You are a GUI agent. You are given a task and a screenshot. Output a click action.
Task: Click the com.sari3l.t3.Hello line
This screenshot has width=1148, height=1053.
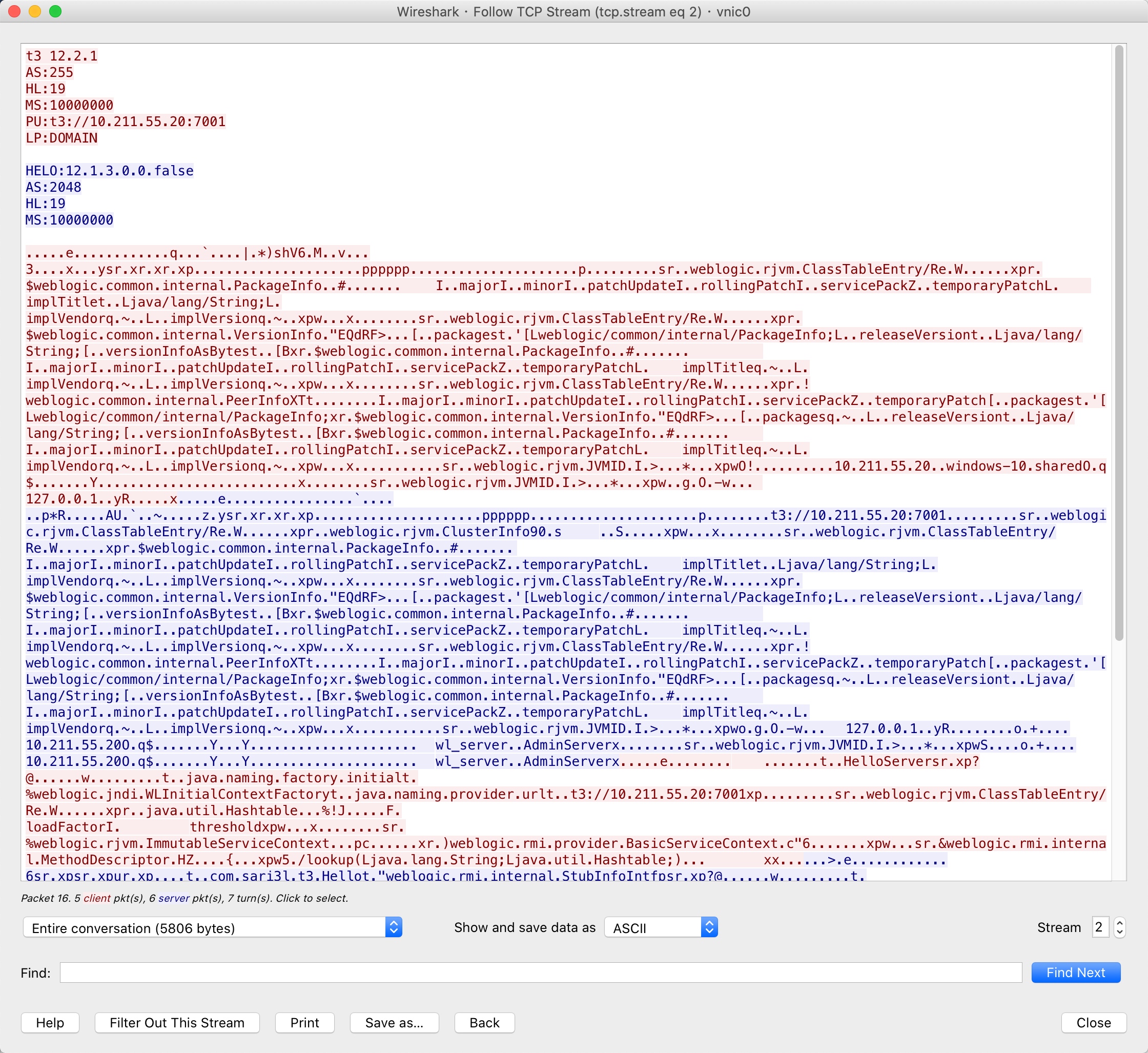pyautogui.click(x=445, y=875)
